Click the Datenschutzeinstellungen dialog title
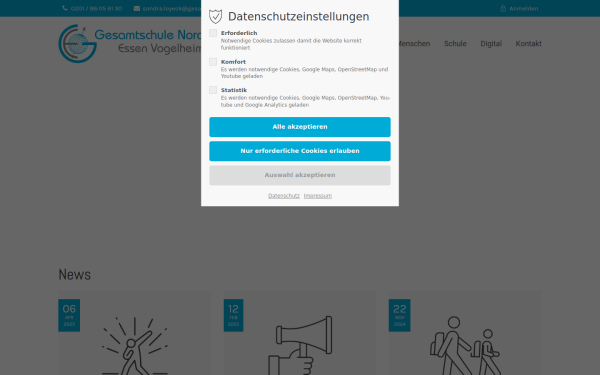Image resolution: width=600 pixels, height=375 pixels. tap(298, 16)
